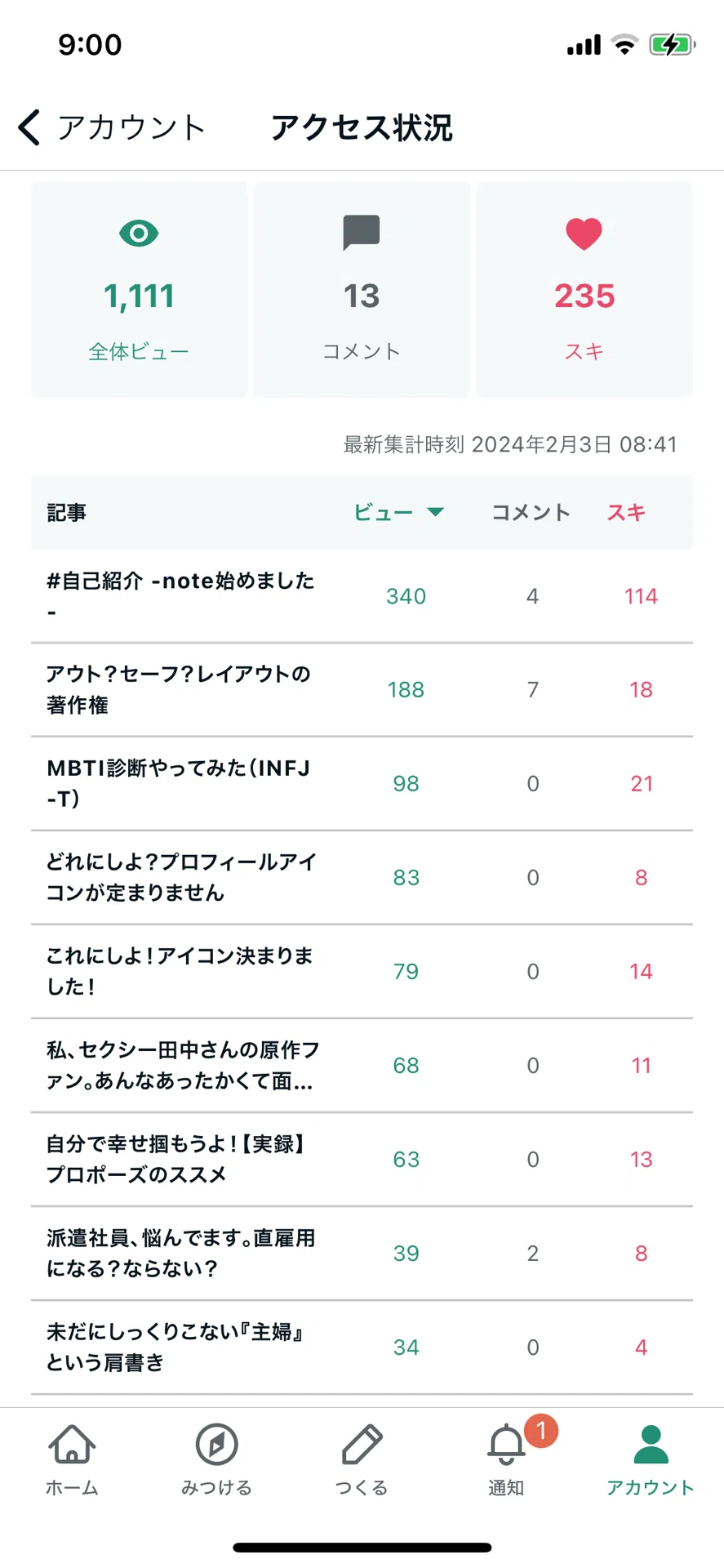This screenshot has height=1568, width=724.
Task: Sort by the コメント column header
Action: pyautogui.click(x=531, y=512)
